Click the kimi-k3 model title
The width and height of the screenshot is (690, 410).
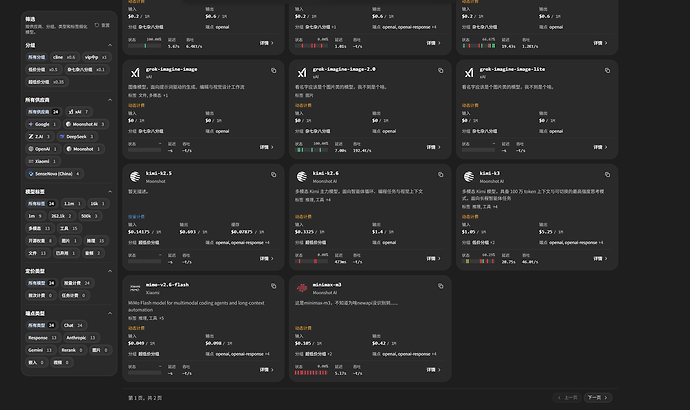point(489,173)
